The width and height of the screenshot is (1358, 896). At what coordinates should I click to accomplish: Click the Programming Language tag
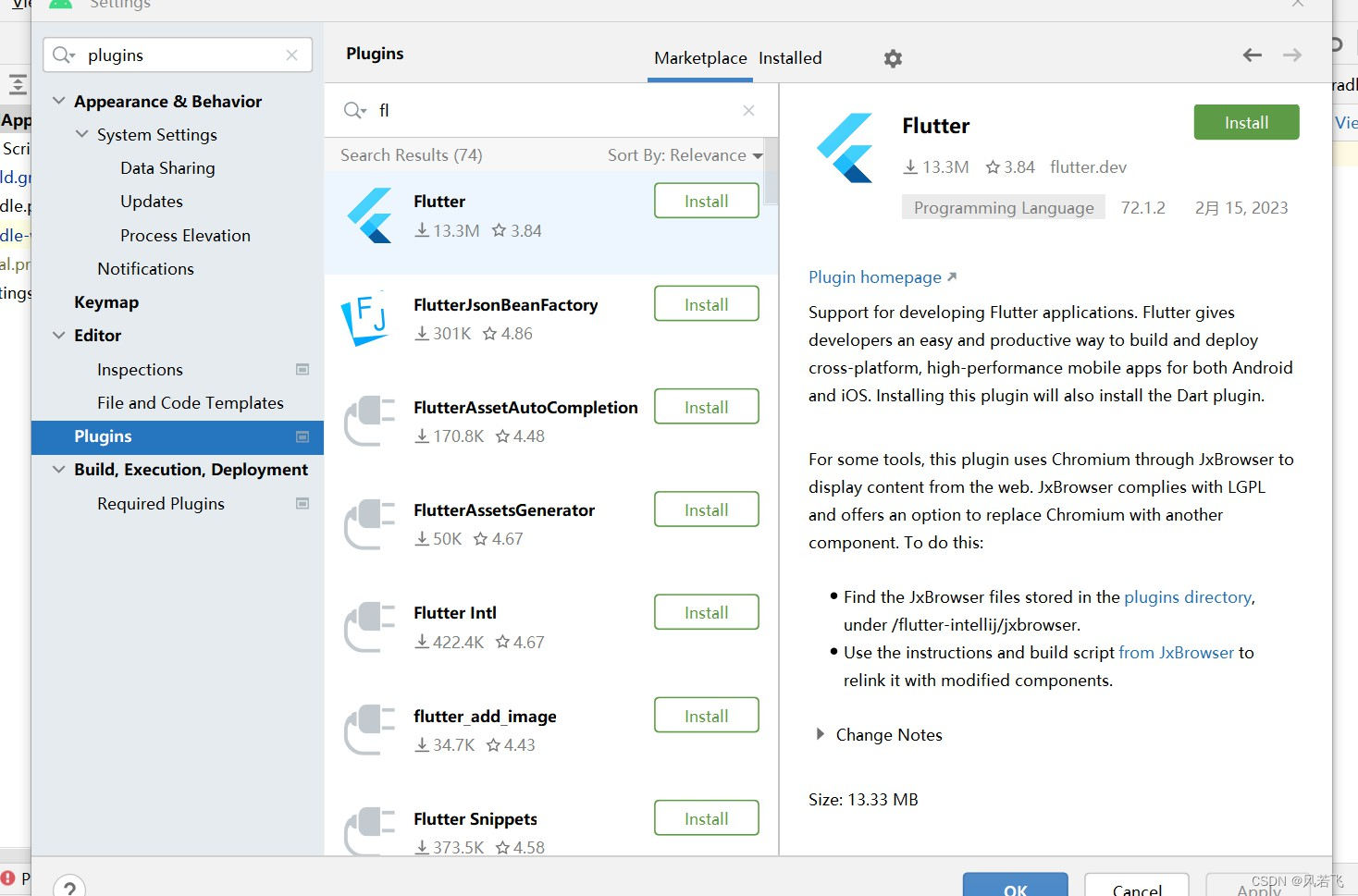tap(1004, 208)
